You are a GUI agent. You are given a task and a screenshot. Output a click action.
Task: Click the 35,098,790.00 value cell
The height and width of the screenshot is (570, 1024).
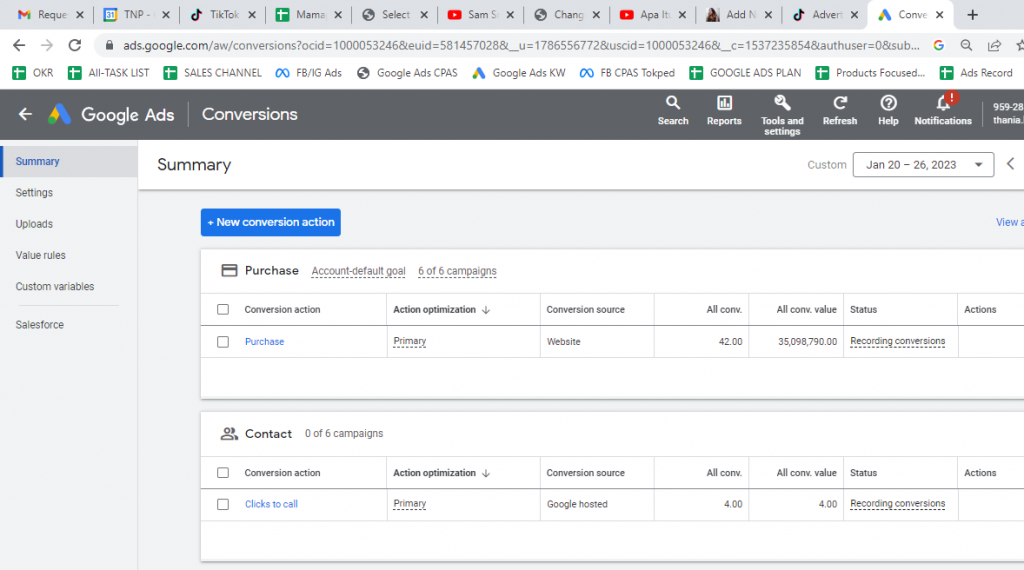click(x=807, y=341)
